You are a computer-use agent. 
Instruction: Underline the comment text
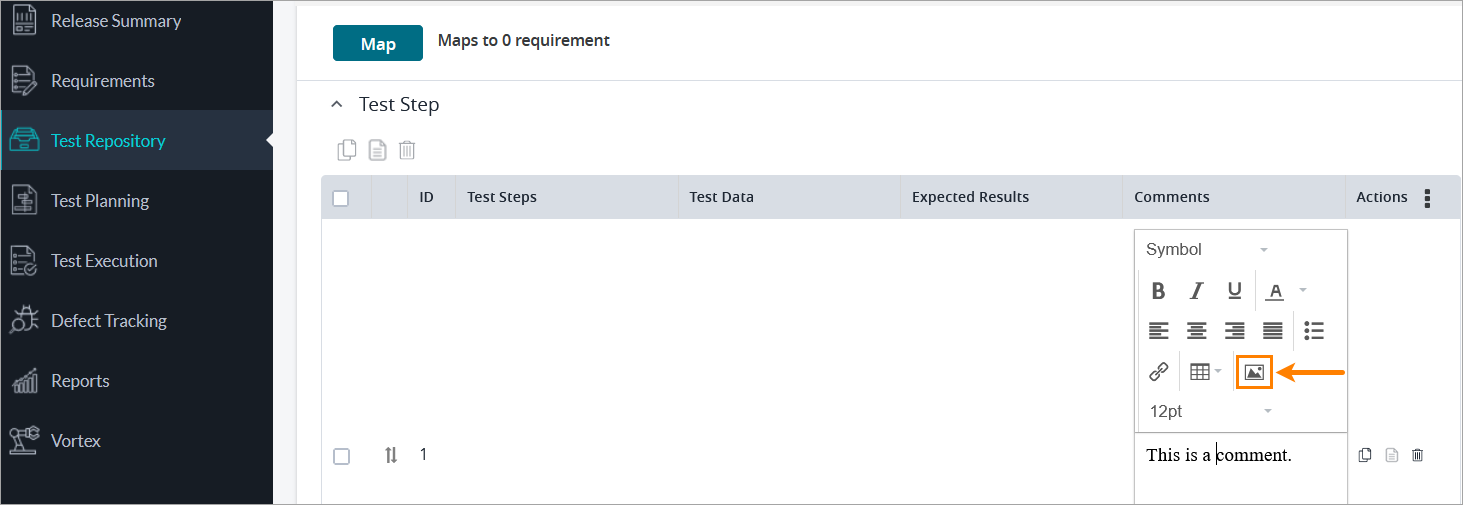1234,291
